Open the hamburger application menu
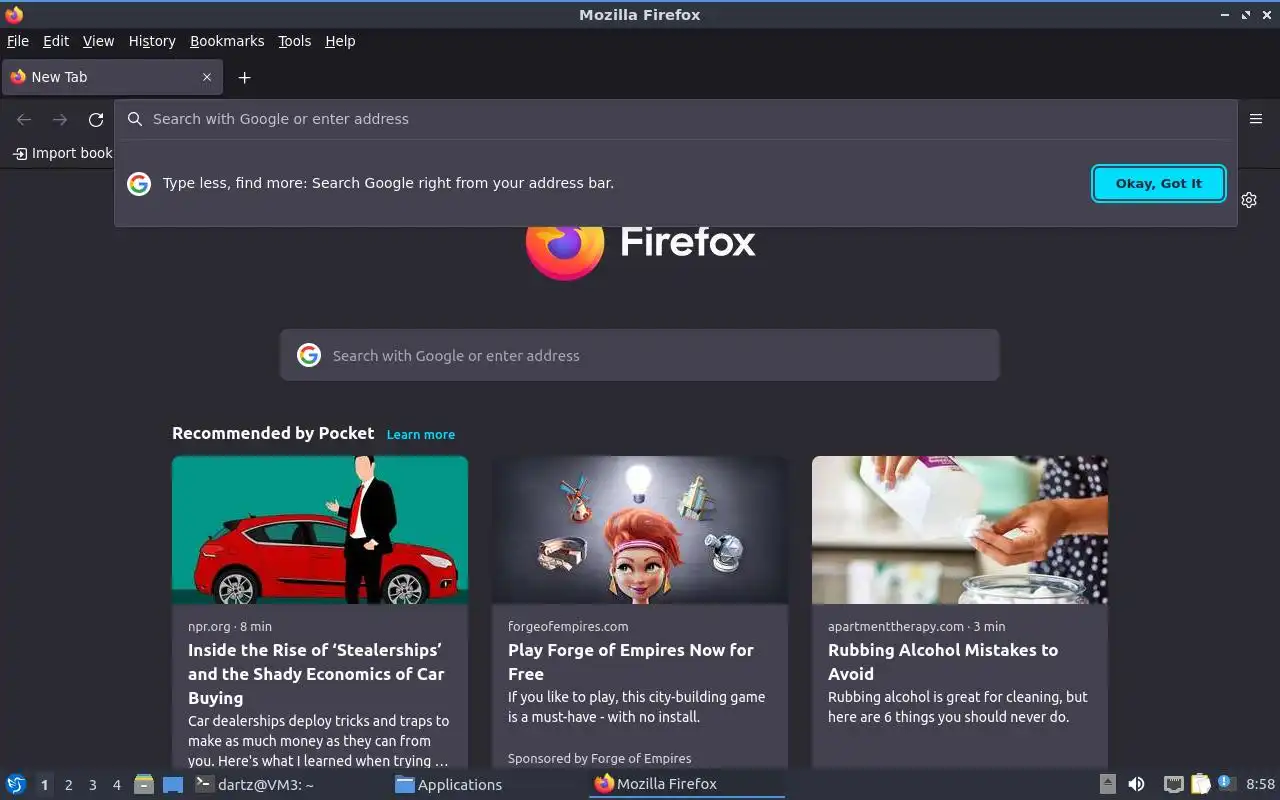The image size is (1280, 800). [1256, 119]
